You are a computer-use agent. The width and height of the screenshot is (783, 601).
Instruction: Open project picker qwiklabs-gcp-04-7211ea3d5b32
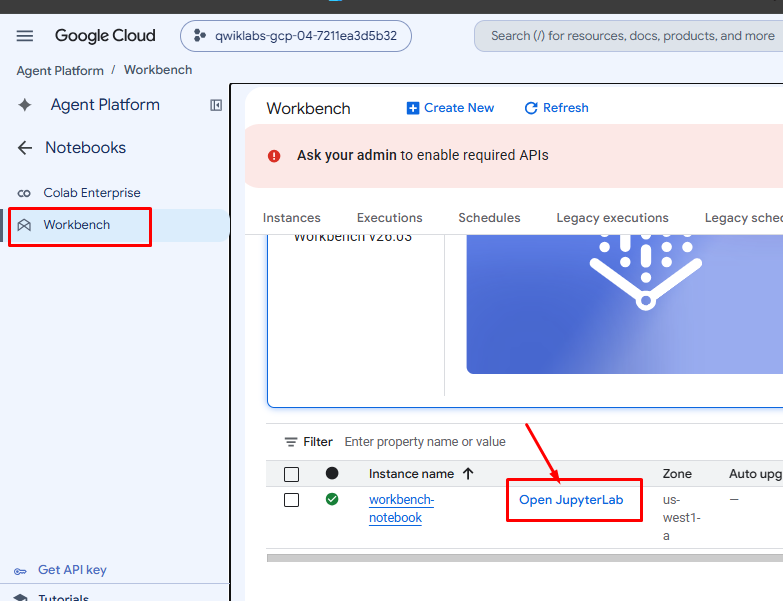tap(296, 36)
